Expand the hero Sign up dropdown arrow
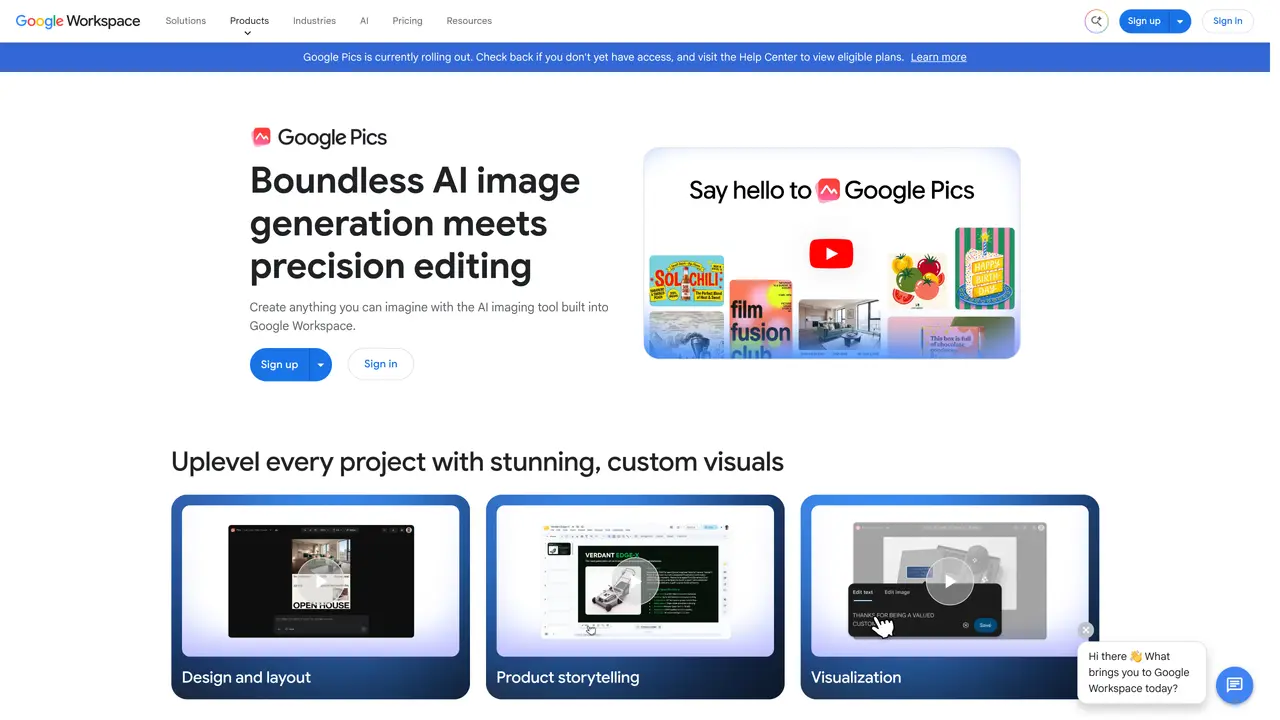Viewport: 1280px width, 720px height. (x=320, y=365)
